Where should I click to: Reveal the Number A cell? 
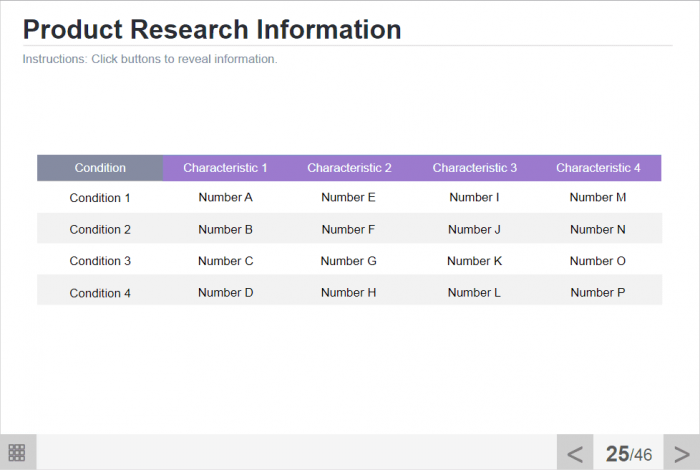pos(225,198)
